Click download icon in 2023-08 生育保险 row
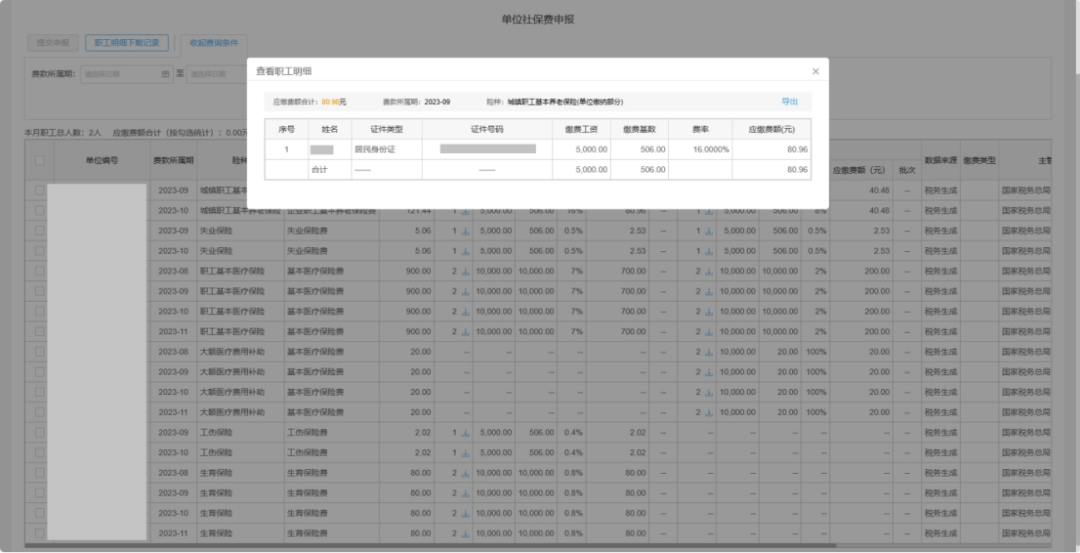 point(465,473)
